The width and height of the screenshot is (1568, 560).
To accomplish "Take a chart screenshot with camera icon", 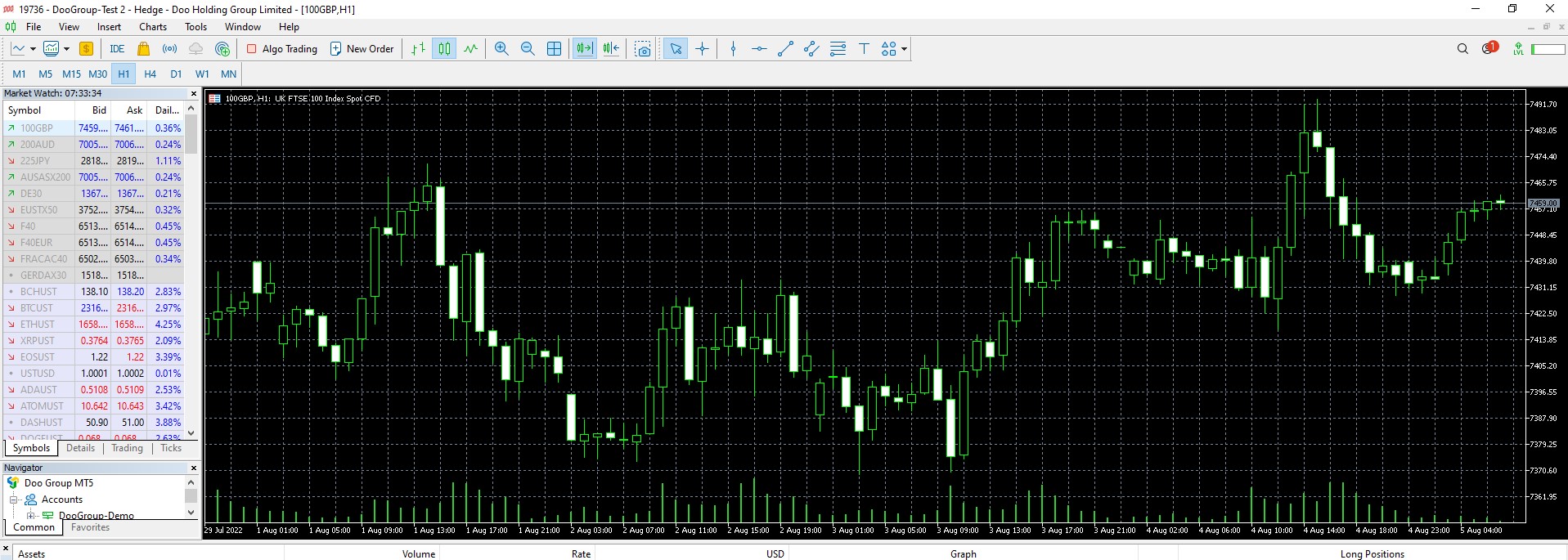I will (x=643, y=49).
